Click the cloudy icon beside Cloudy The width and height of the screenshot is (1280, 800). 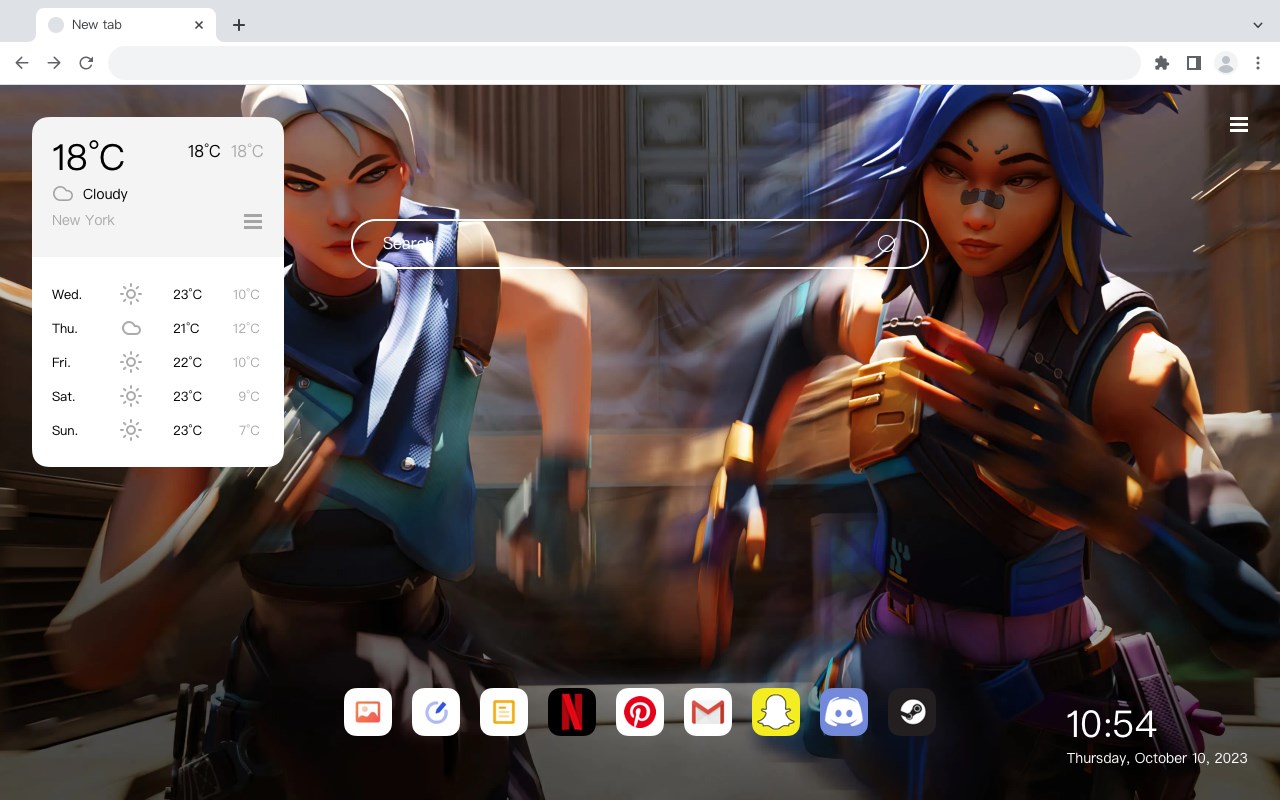pos(63,194)
